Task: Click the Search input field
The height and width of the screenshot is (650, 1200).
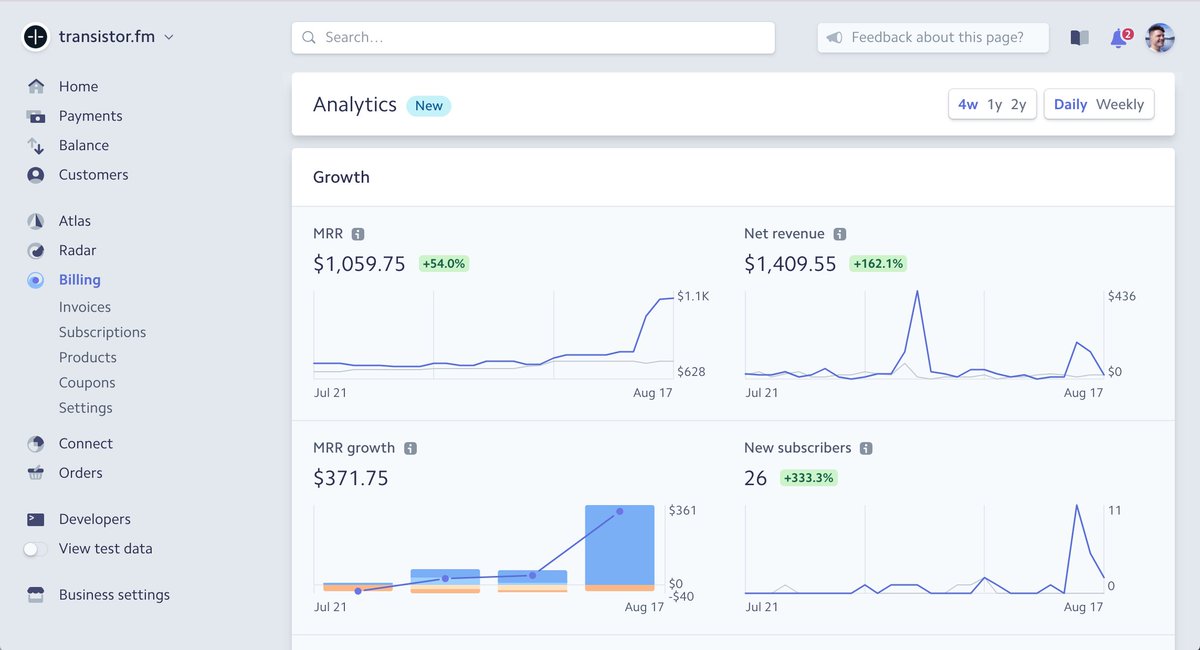Action: 533,38
